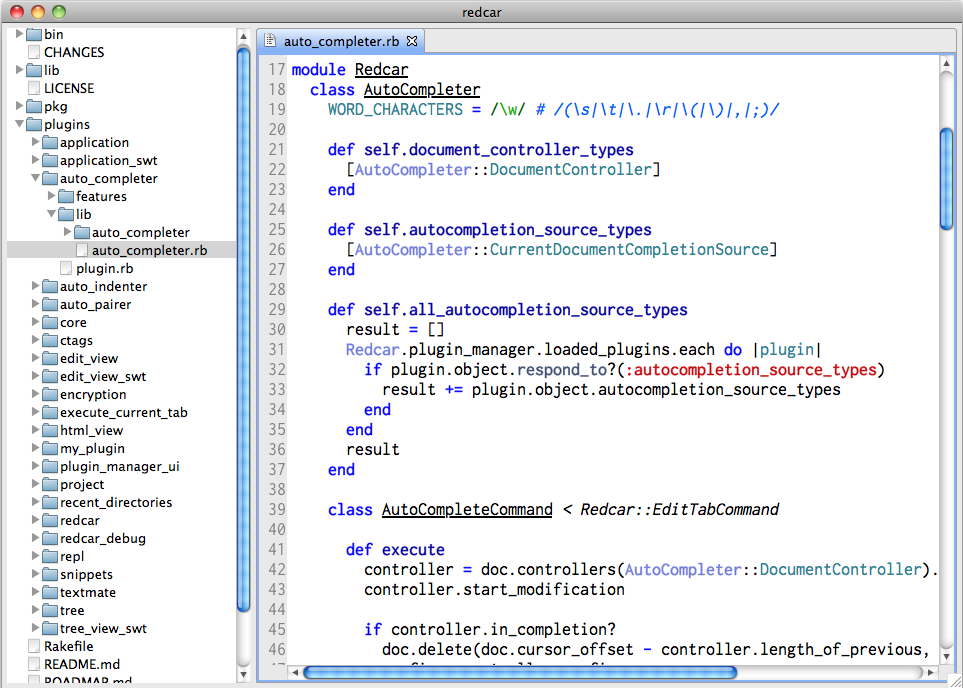
Task: Expand the application_swt folder
Action: (35, 160)
